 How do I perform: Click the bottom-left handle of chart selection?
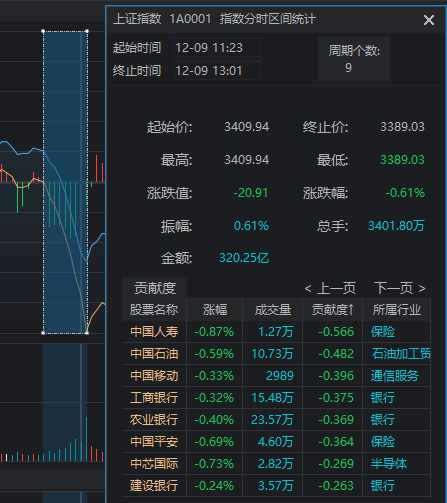coord(43,333)
